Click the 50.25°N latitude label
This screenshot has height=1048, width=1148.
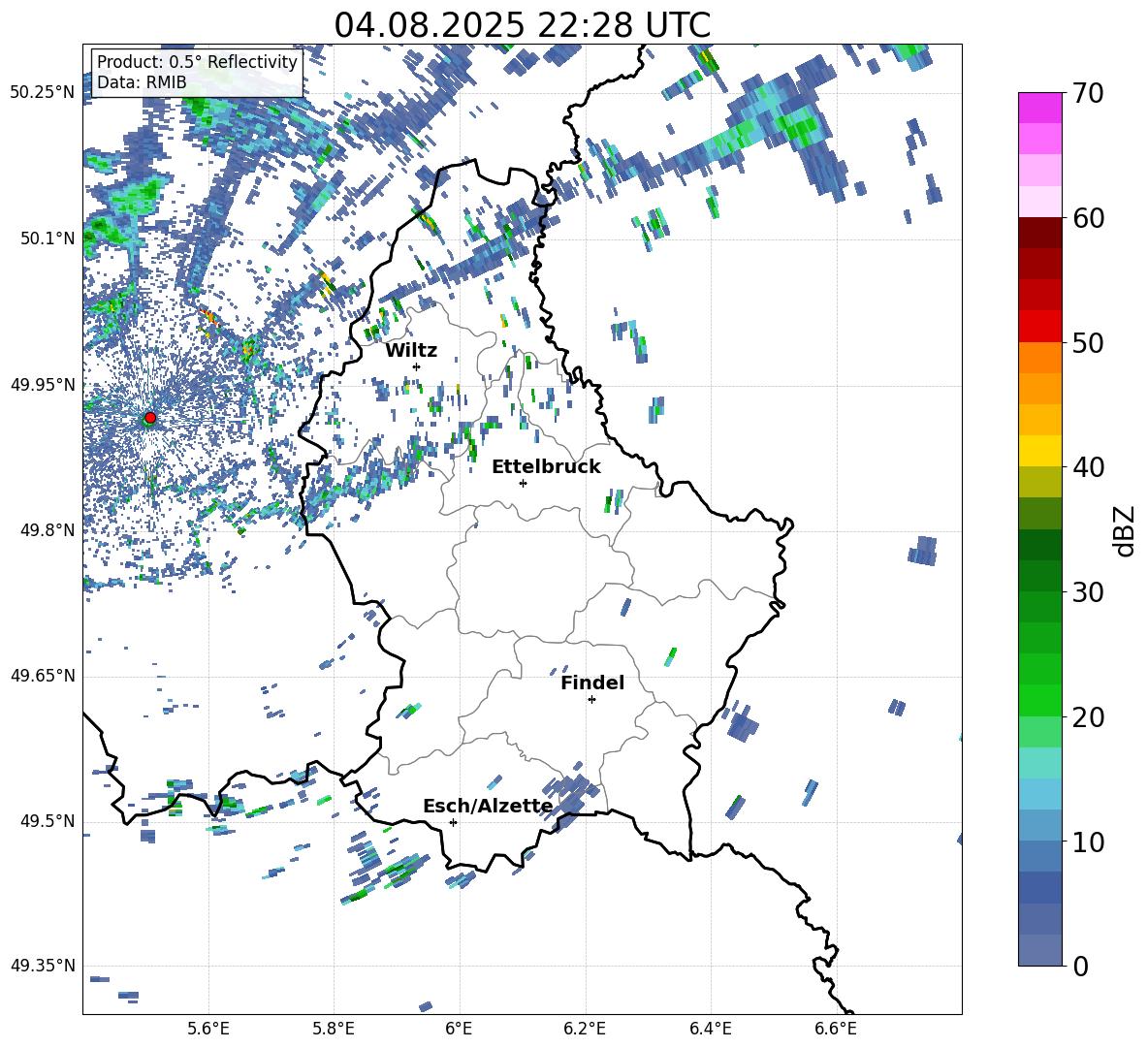[x=43, y=93]
